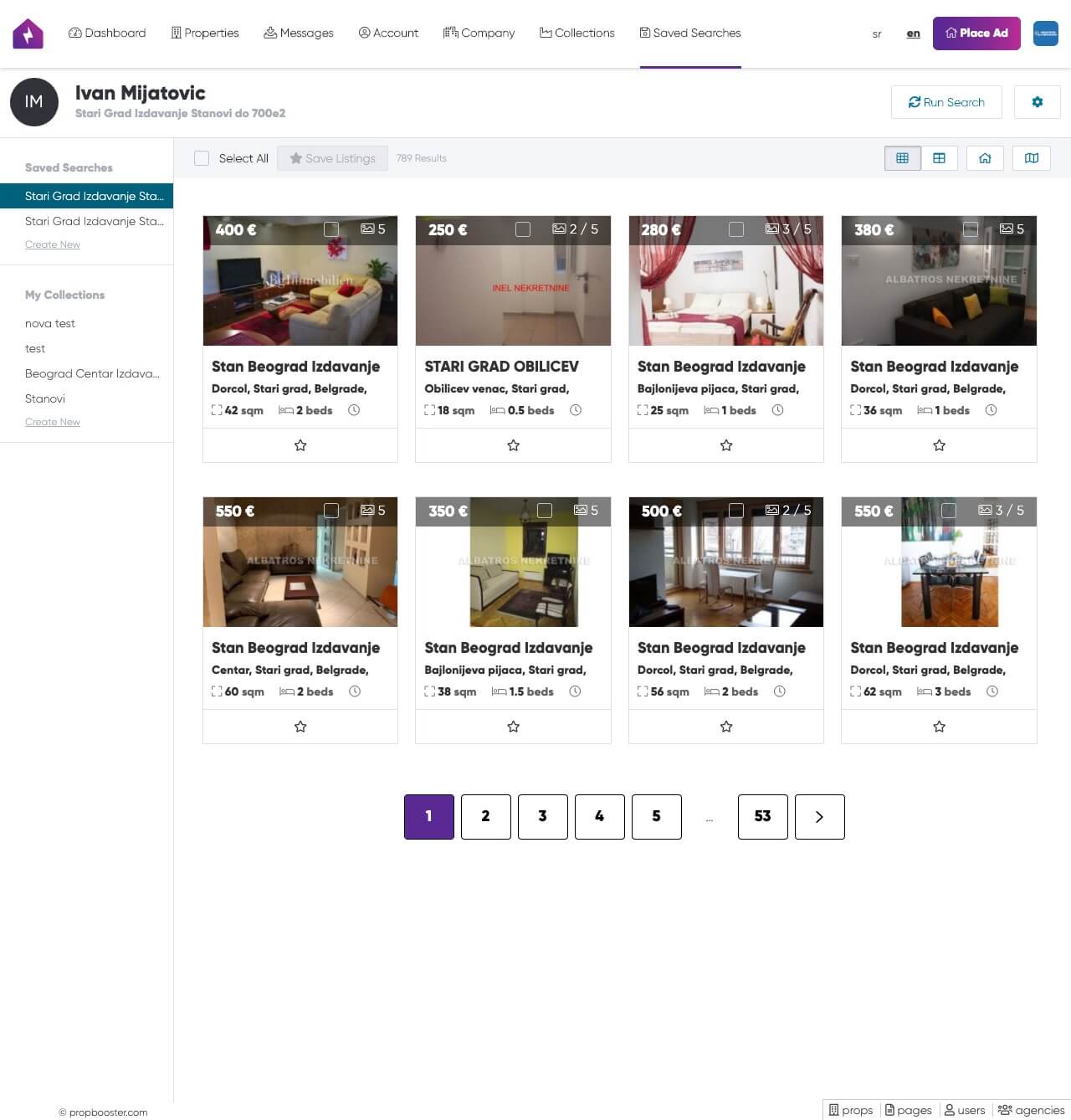Open settings gear next to Run Search
1071x1120 pixels.
point(1037,102)
